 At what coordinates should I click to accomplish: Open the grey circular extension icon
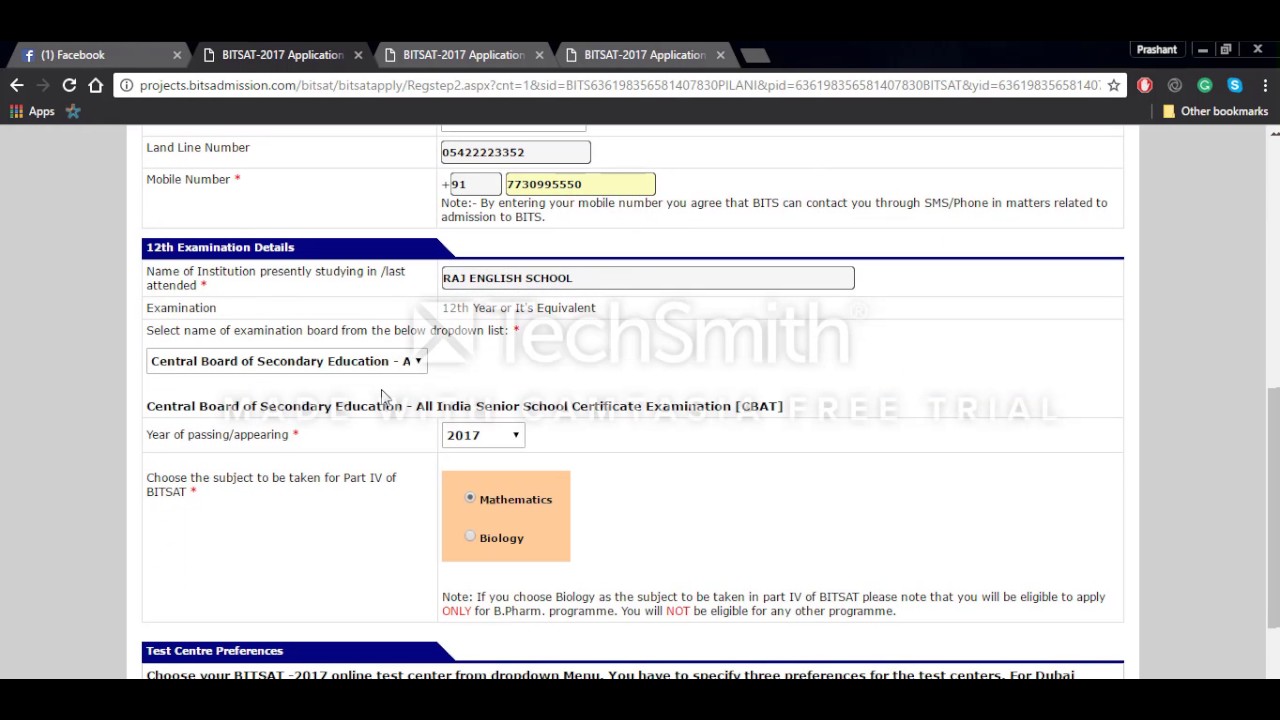1175,85
